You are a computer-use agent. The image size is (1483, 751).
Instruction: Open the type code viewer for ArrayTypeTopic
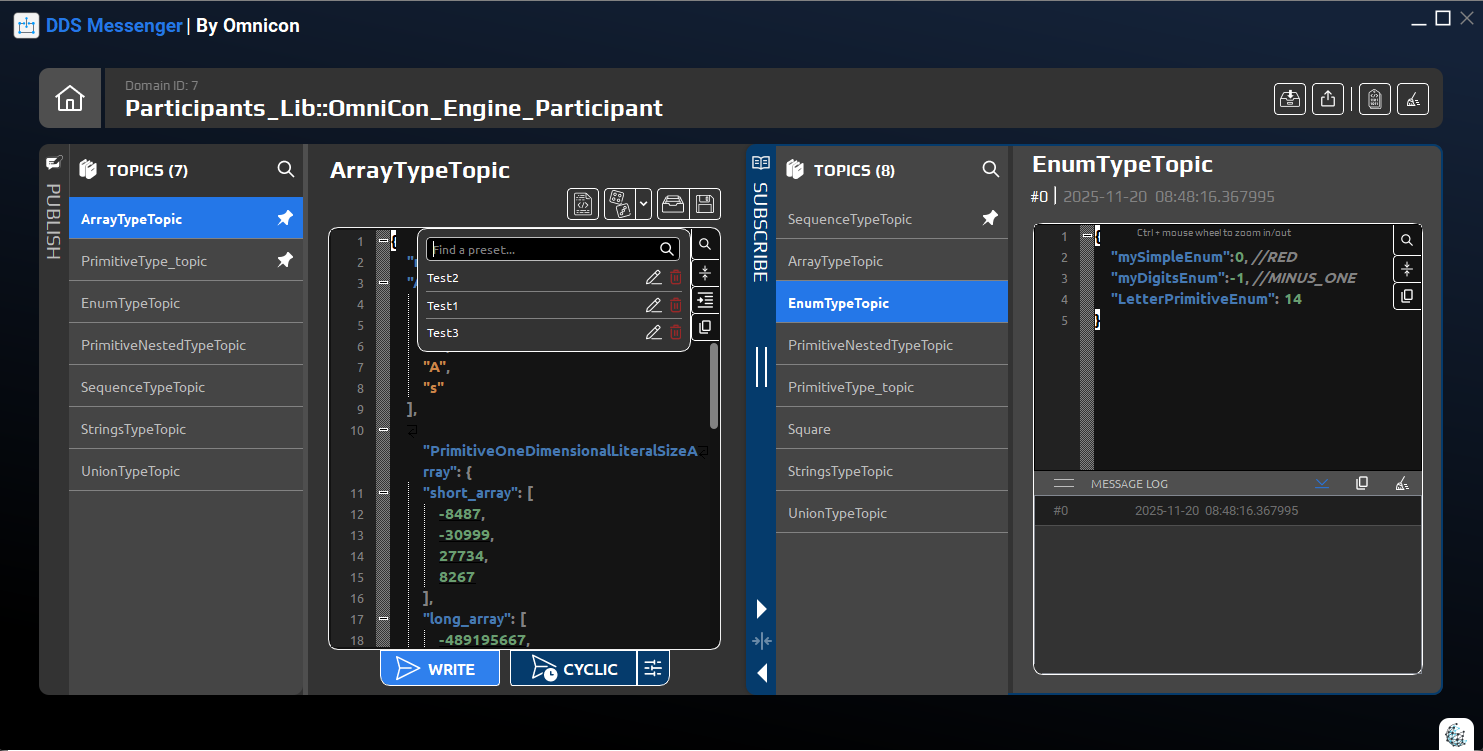(x=583, y=203)
